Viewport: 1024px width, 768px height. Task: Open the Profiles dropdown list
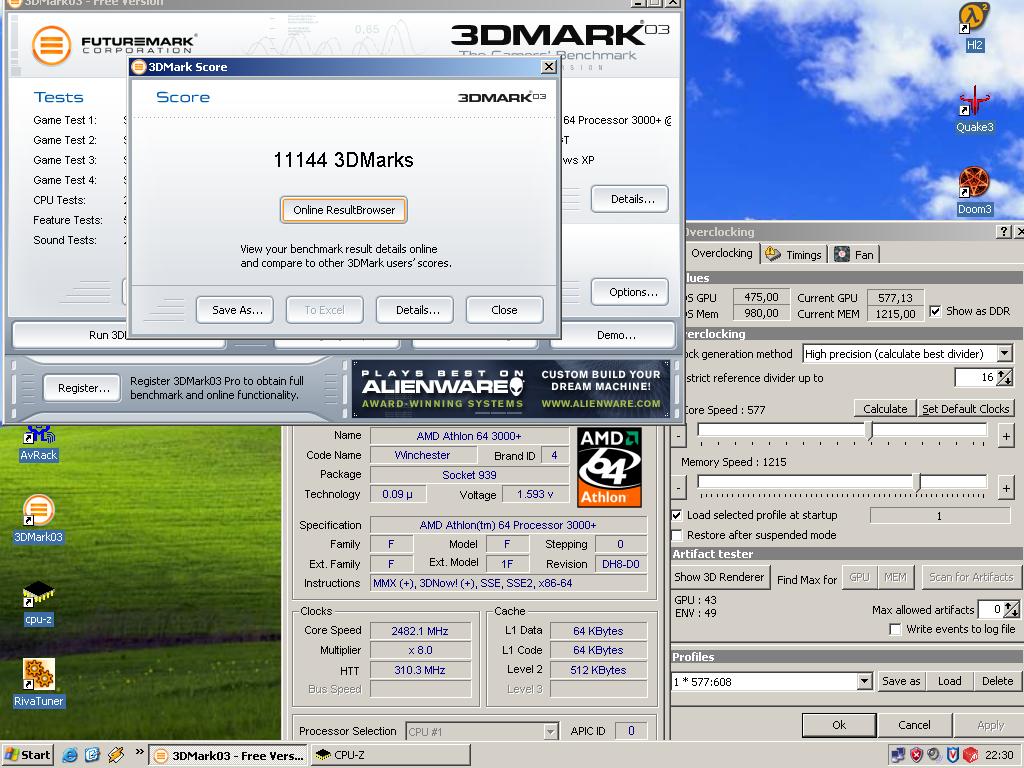tap(864, 681)
